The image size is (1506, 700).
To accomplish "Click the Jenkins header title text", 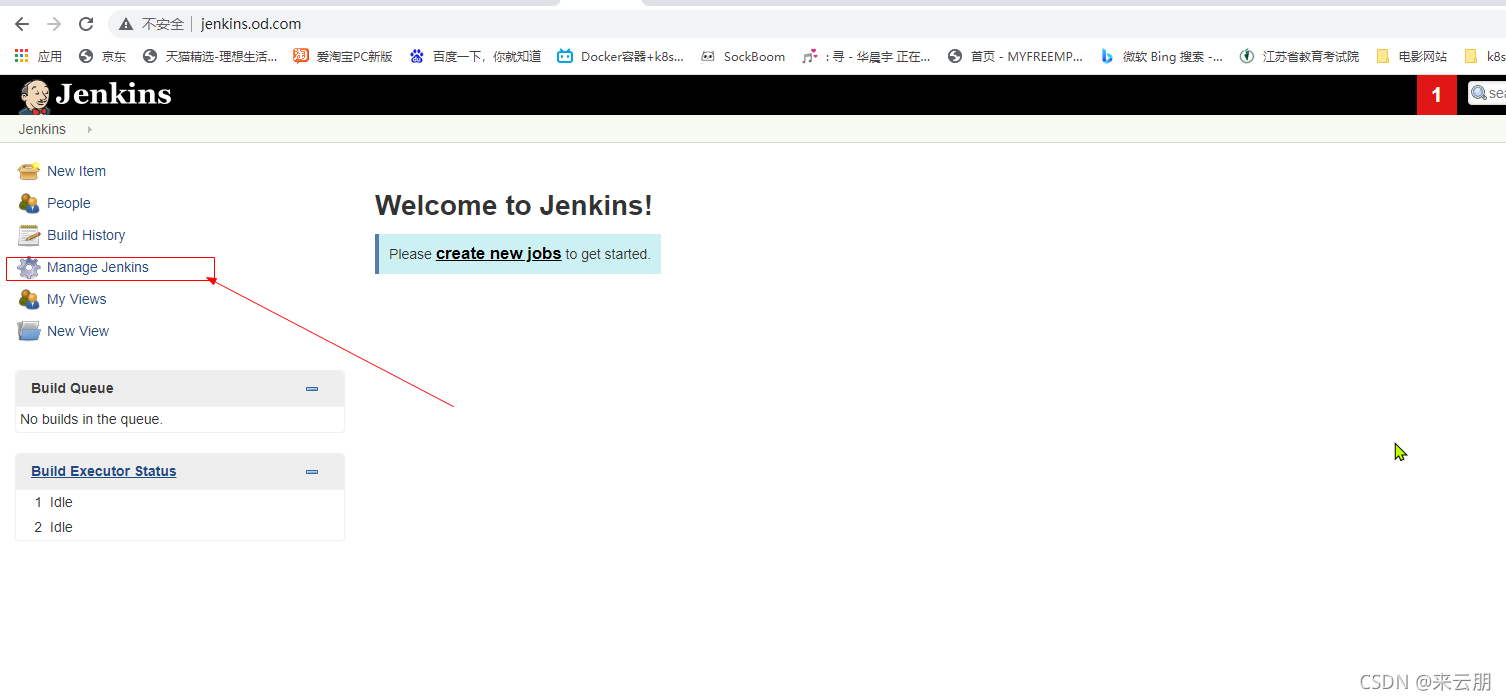I will click(x=113, y=95).
